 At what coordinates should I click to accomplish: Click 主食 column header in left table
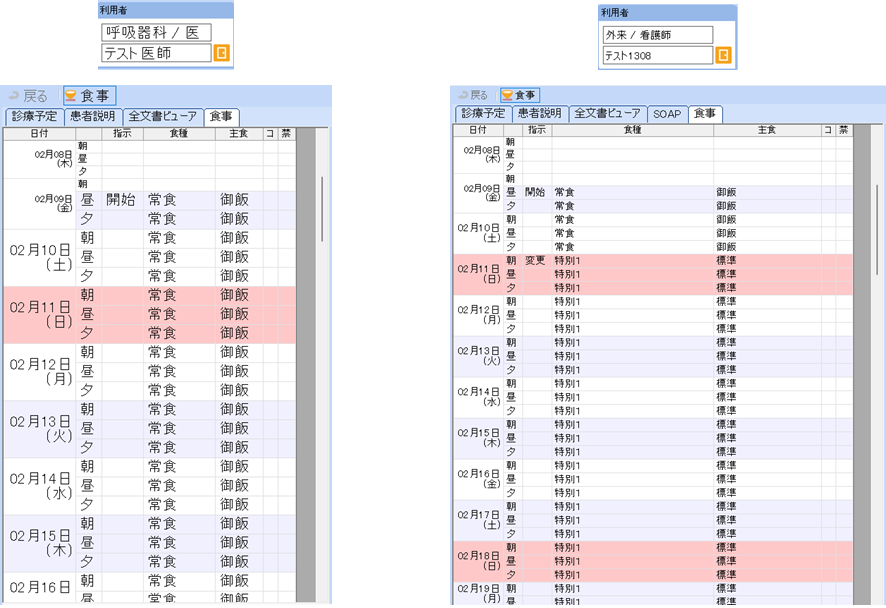pos(239,133)
